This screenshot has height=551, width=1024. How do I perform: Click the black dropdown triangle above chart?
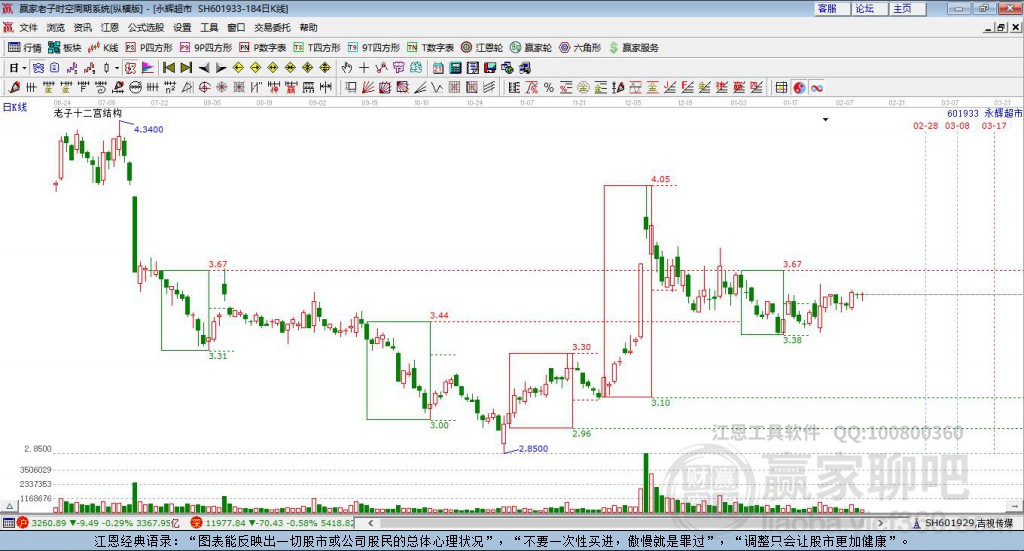point(826,119)
